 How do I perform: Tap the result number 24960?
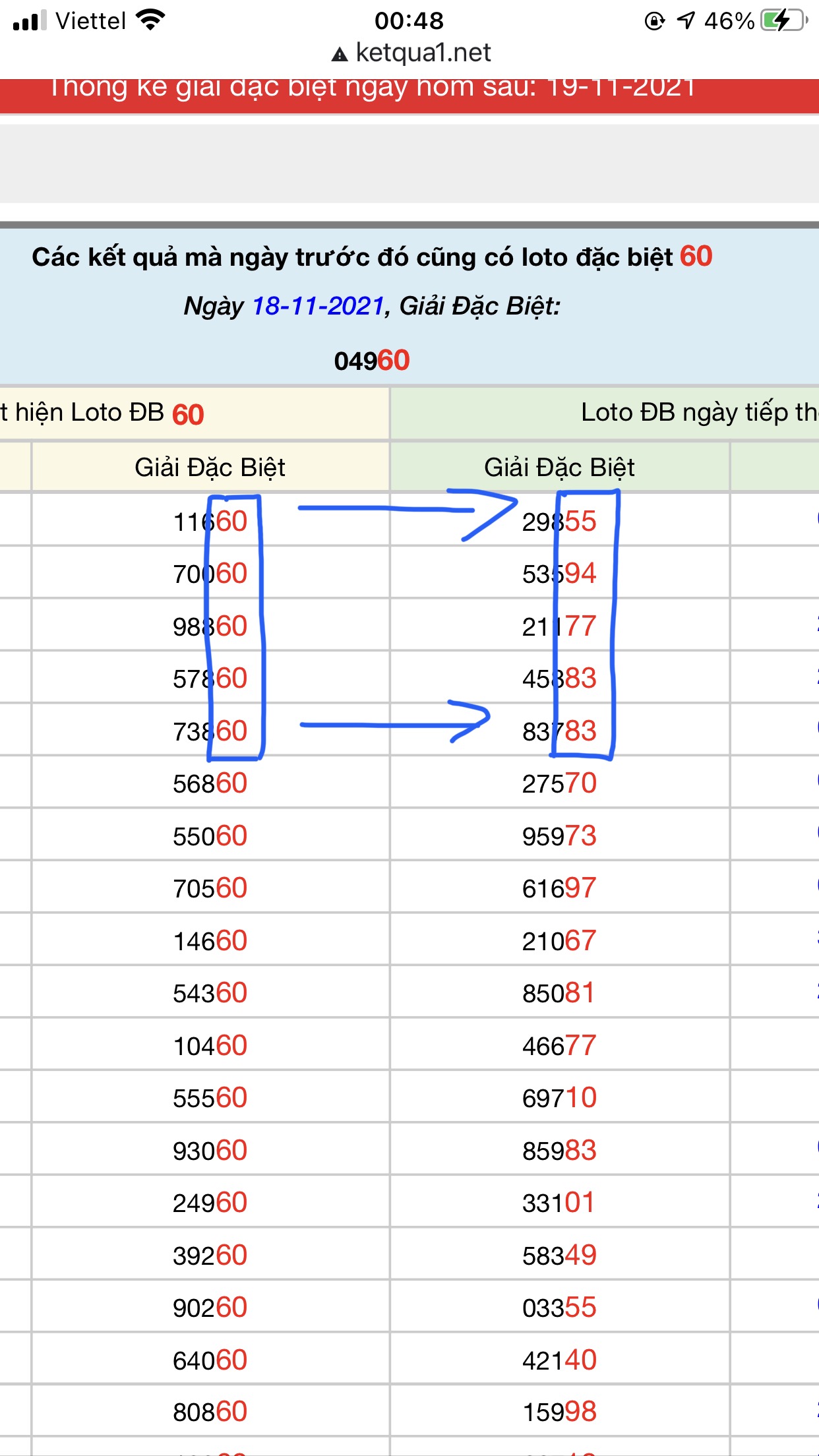[x=210, y=1203]
